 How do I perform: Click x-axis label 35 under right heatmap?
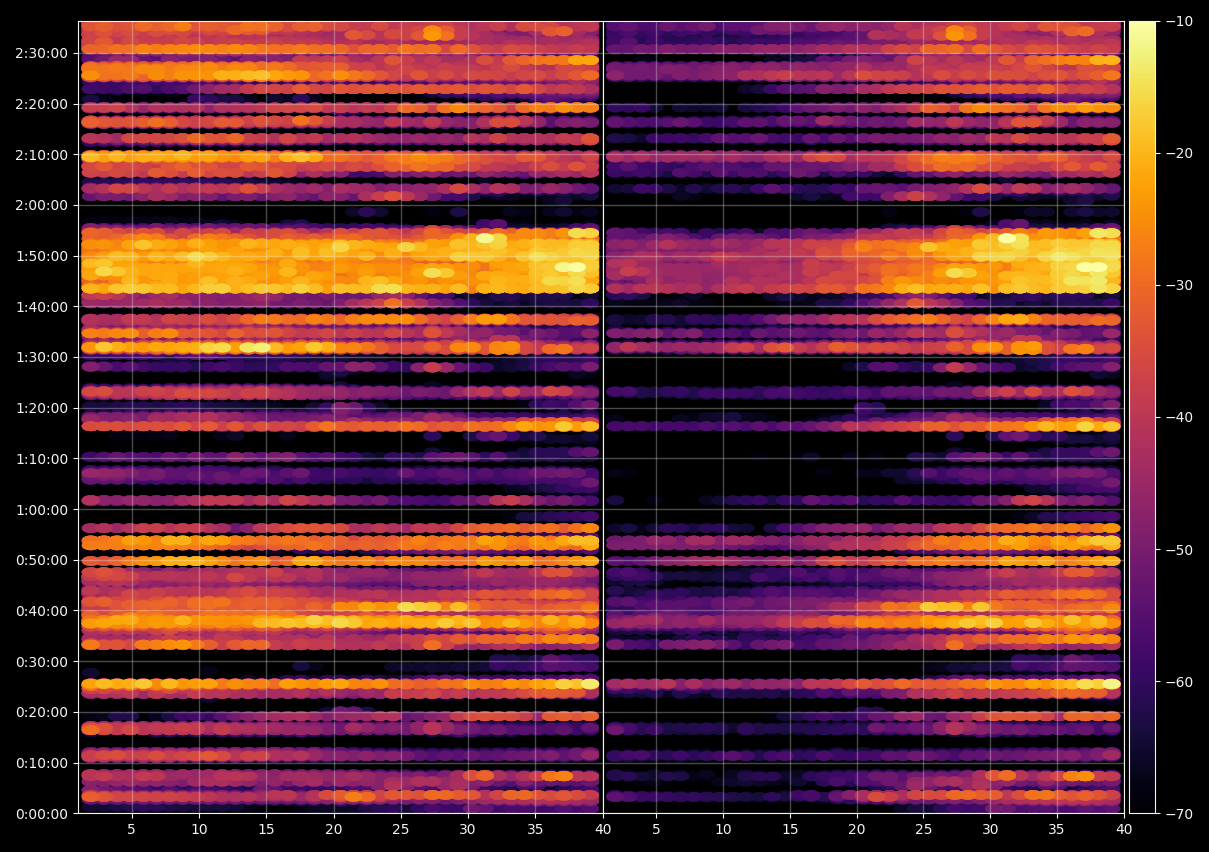click(1058, 830)
